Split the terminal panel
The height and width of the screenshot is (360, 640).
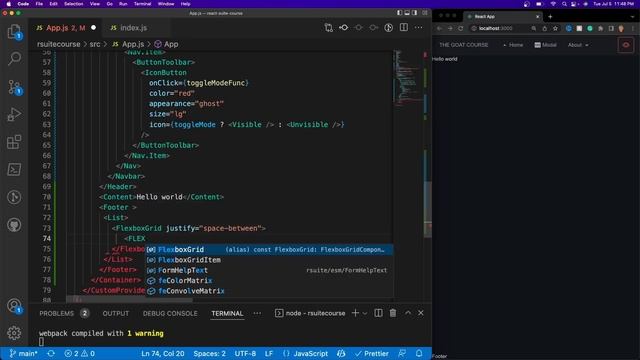coord(378,313)
